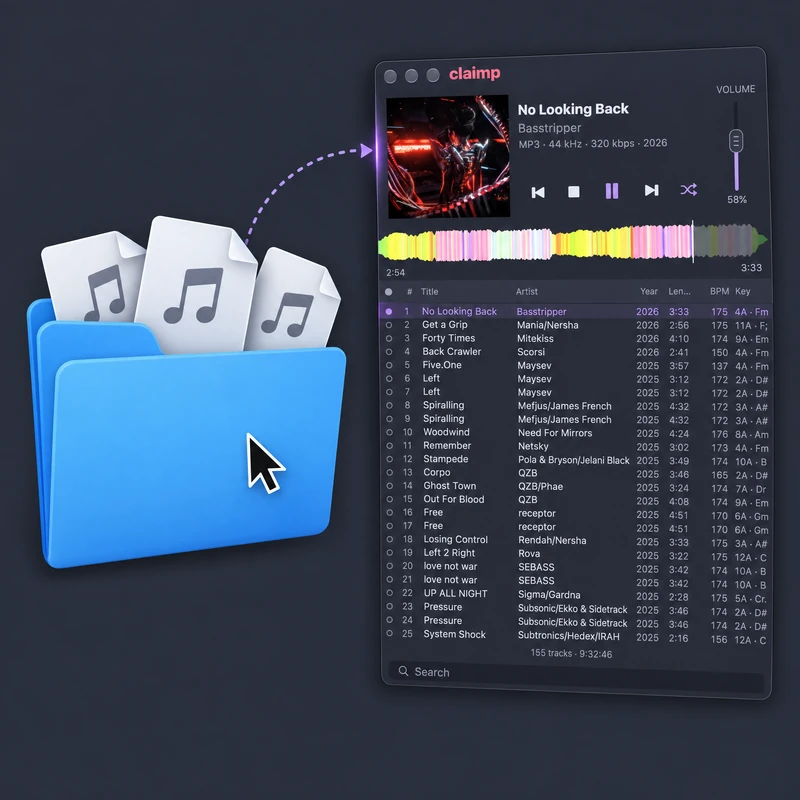This screenshot has width=800, height=800.
Task: Select the dot next to Get a Grip
Action: [389, 324]
